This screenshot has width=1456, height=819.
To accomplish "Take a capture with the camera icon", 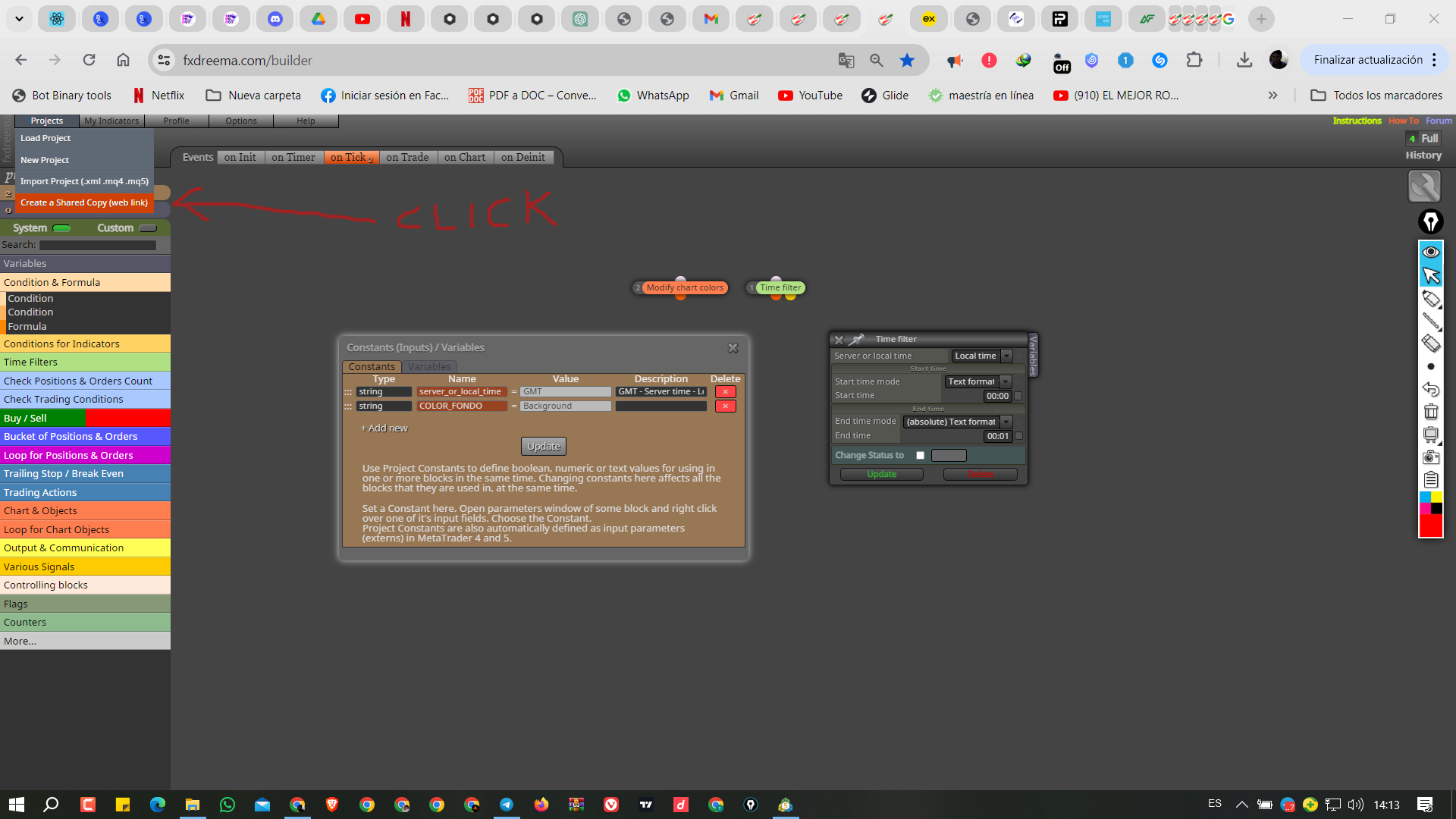I will coord(1430,457).
